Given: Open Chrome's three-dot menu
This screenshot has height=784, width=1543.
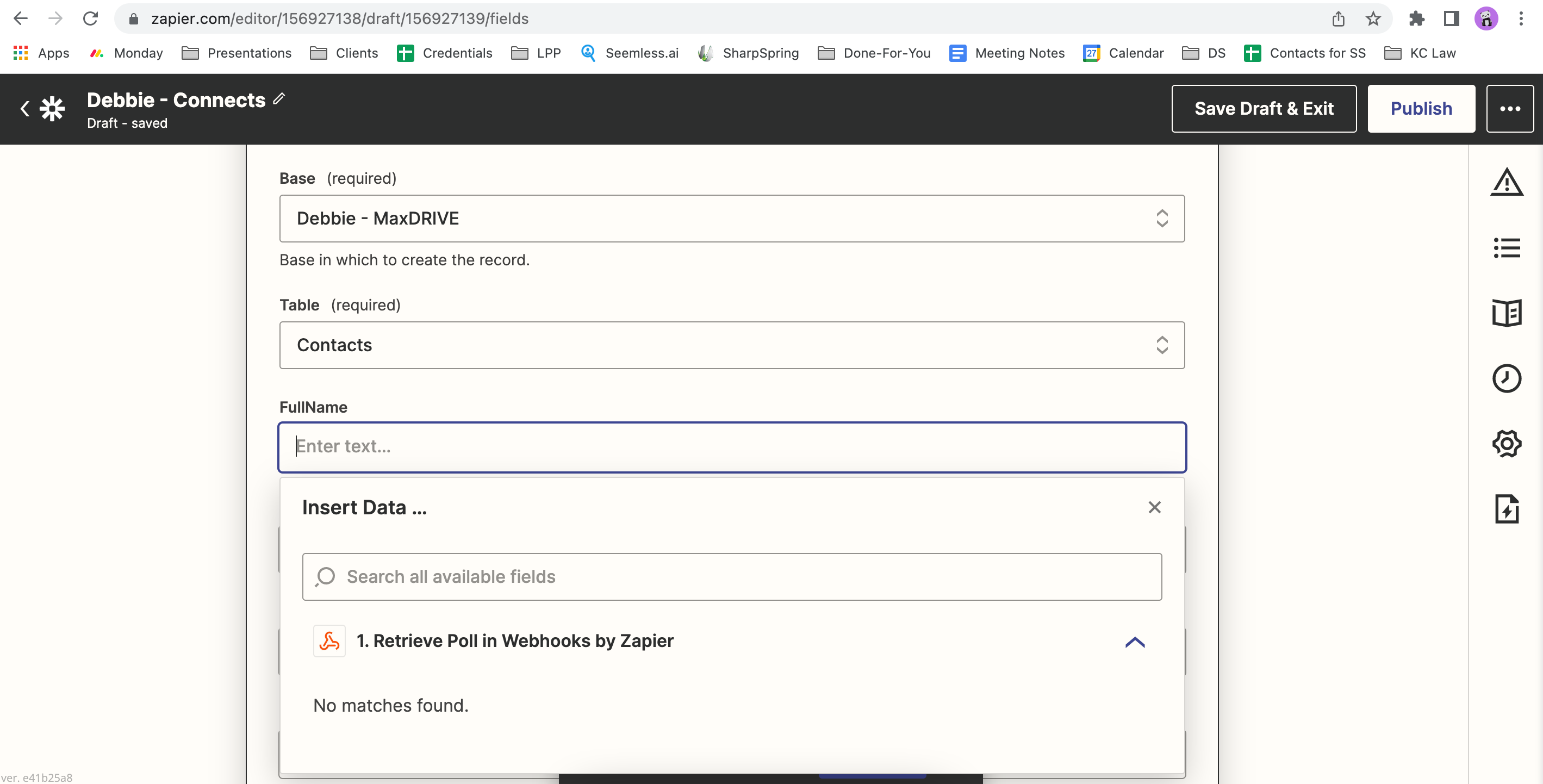Looking at the screenshot, I should click(1521, 18).
